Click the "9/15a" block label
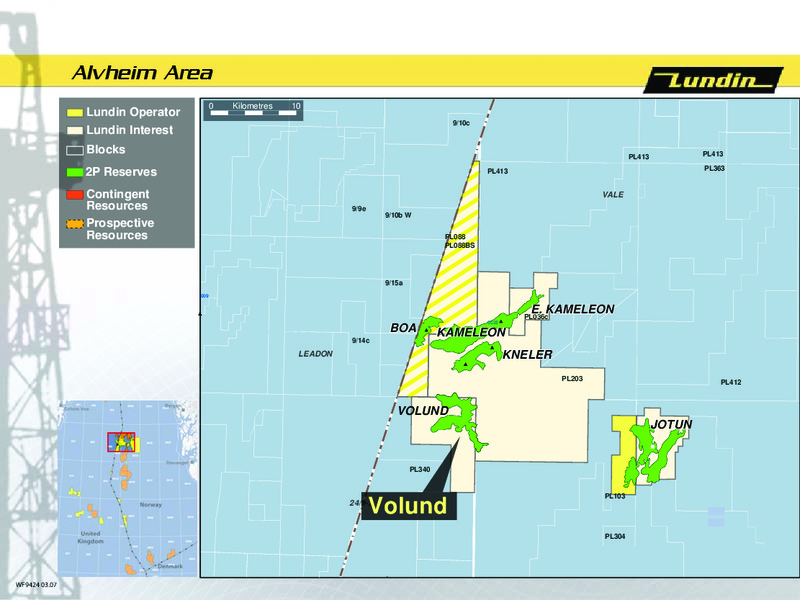Screen dimensions: 800x600 coord(394,283)
